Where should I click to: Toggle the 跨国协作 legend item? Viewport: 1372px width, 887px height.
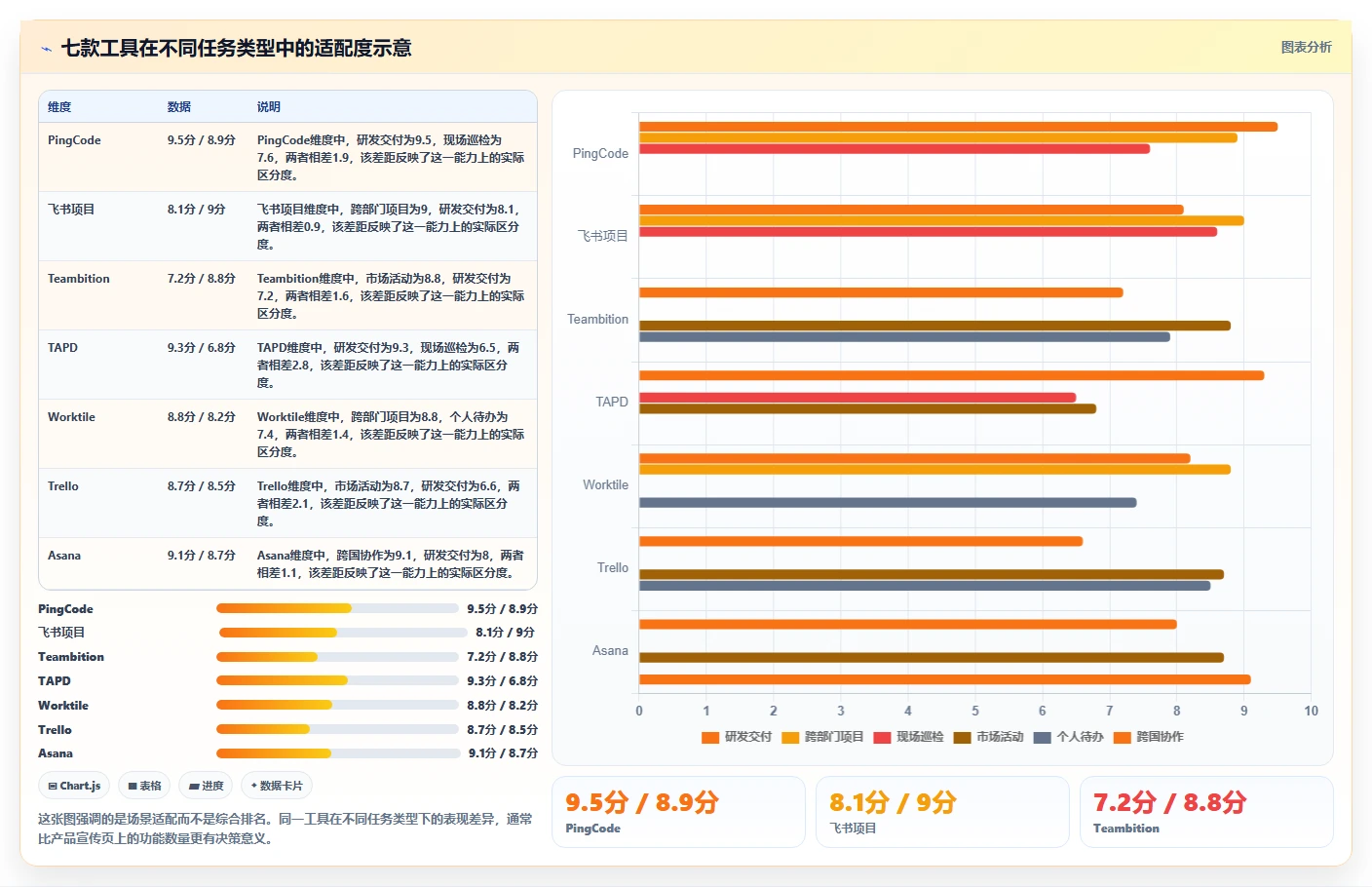tap(1149, 737)
